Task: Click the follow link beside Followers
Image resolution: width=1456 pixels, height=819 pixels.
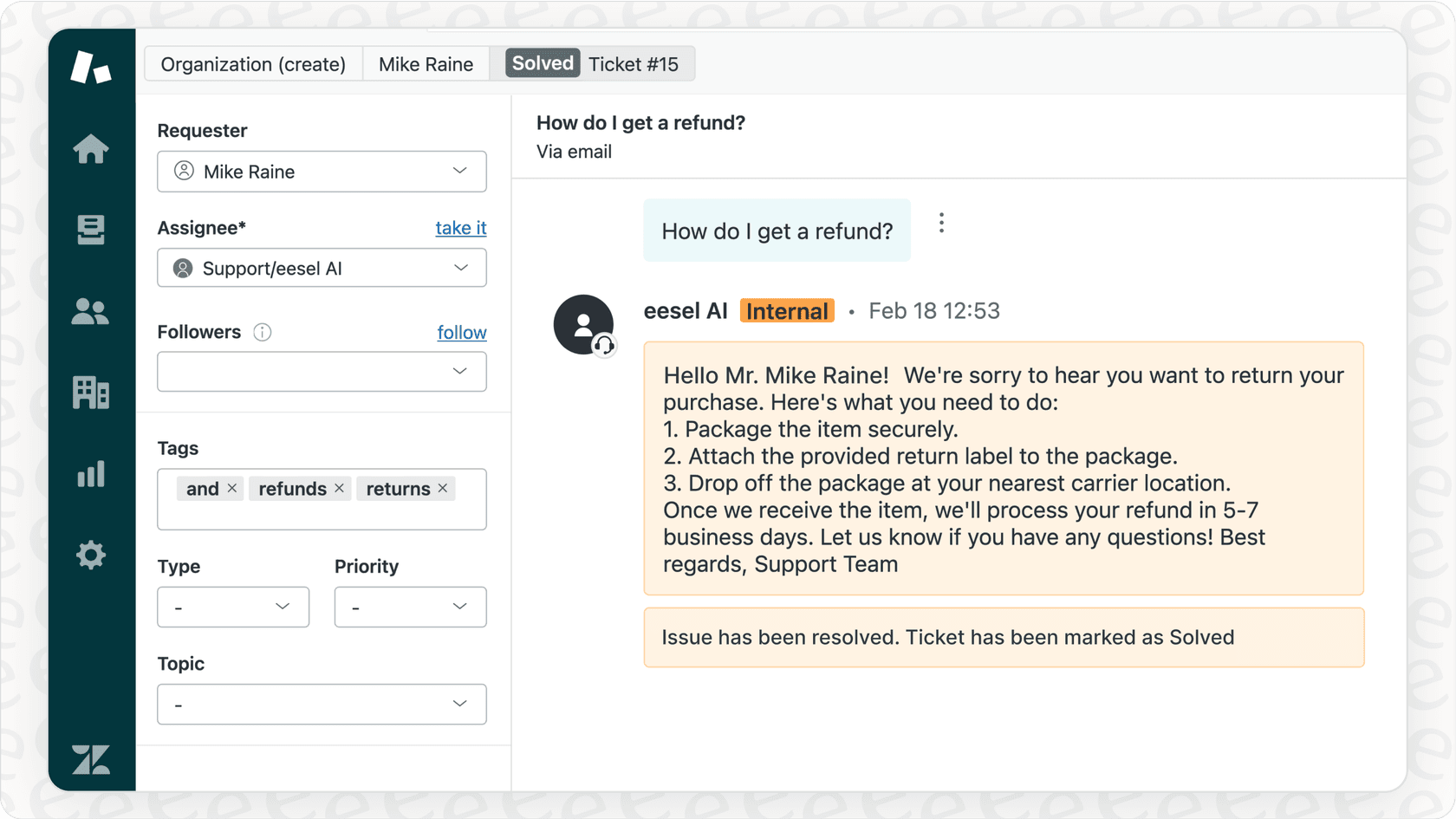Action: coord(462,332)
